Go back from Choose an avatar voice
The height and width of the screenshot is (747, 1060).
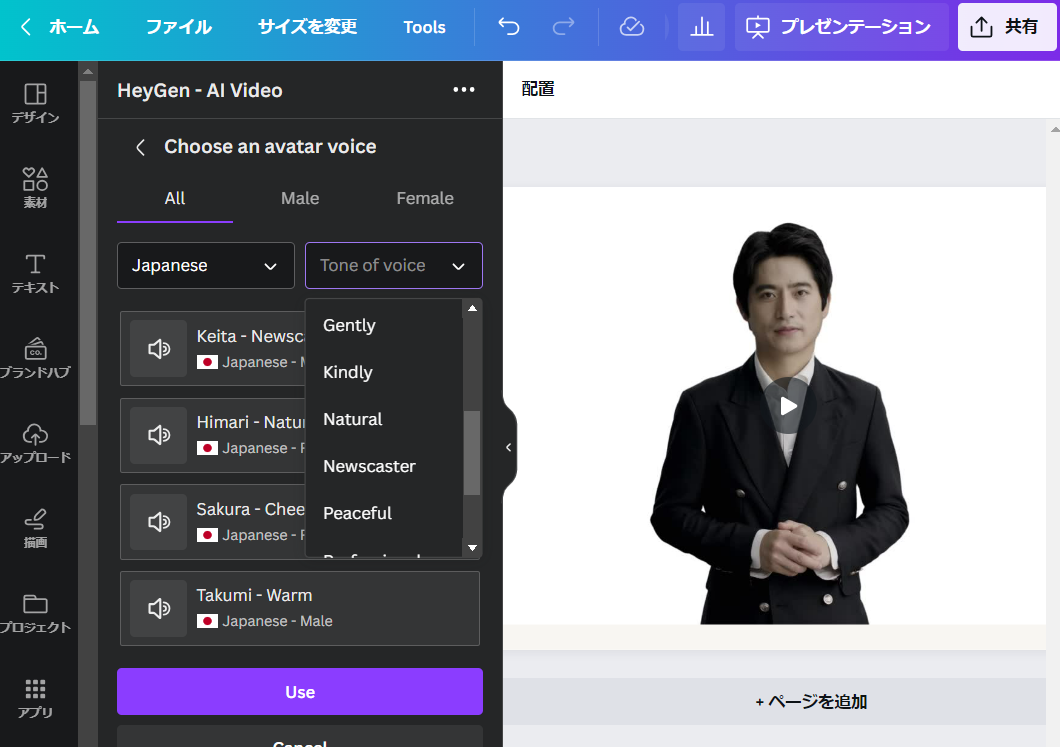[141, 147]
